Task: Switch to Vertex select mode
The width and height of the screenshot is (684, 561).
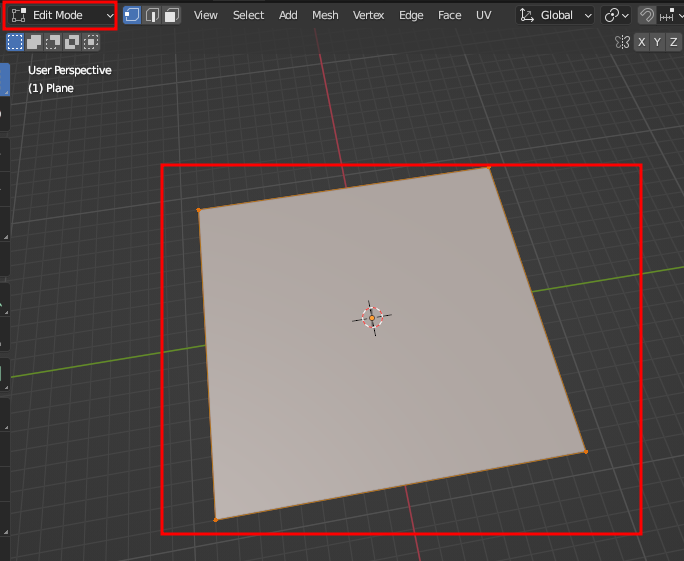Action: tap(132, 15)
